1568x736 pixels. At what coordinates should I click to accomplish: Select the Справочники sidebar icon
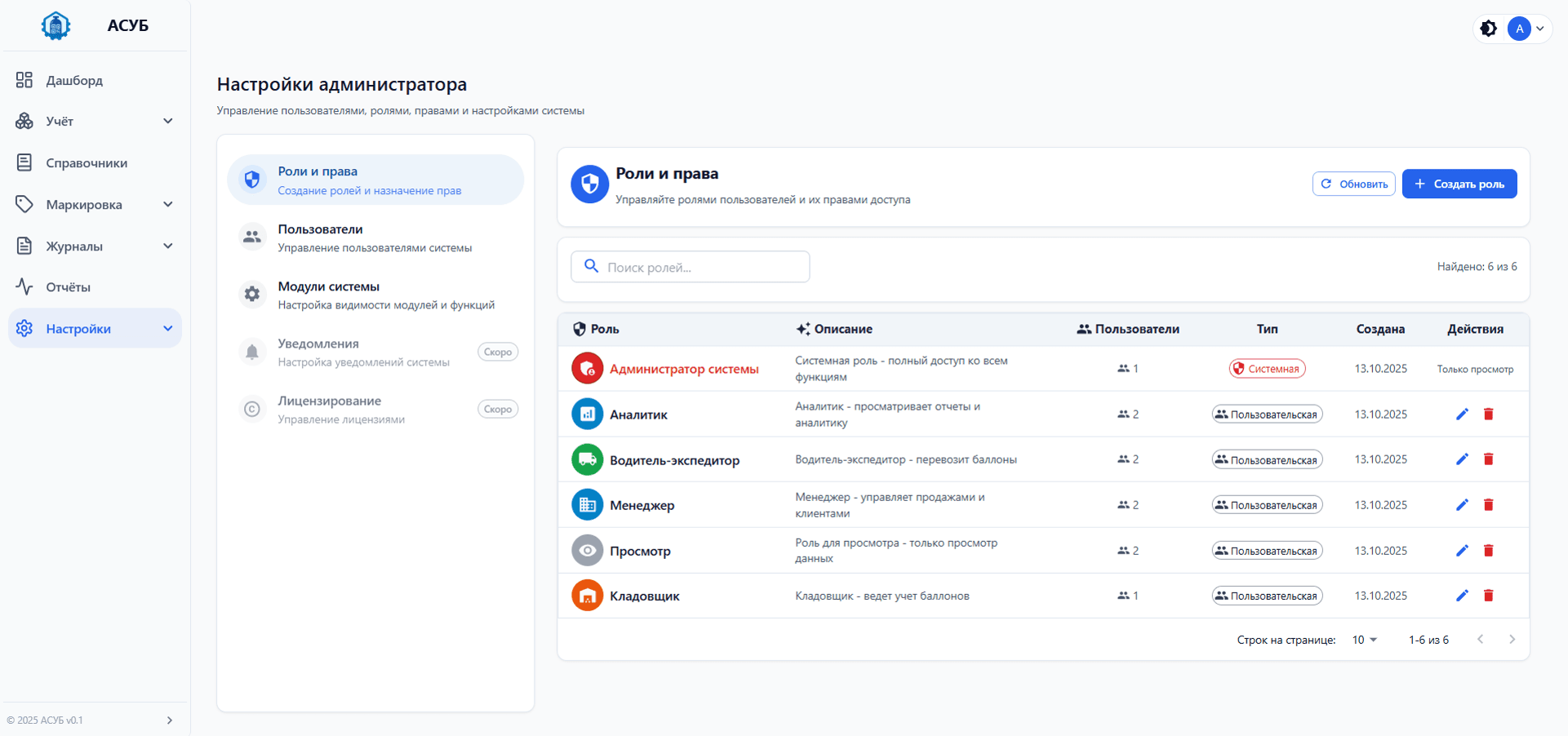click(24, 162)
